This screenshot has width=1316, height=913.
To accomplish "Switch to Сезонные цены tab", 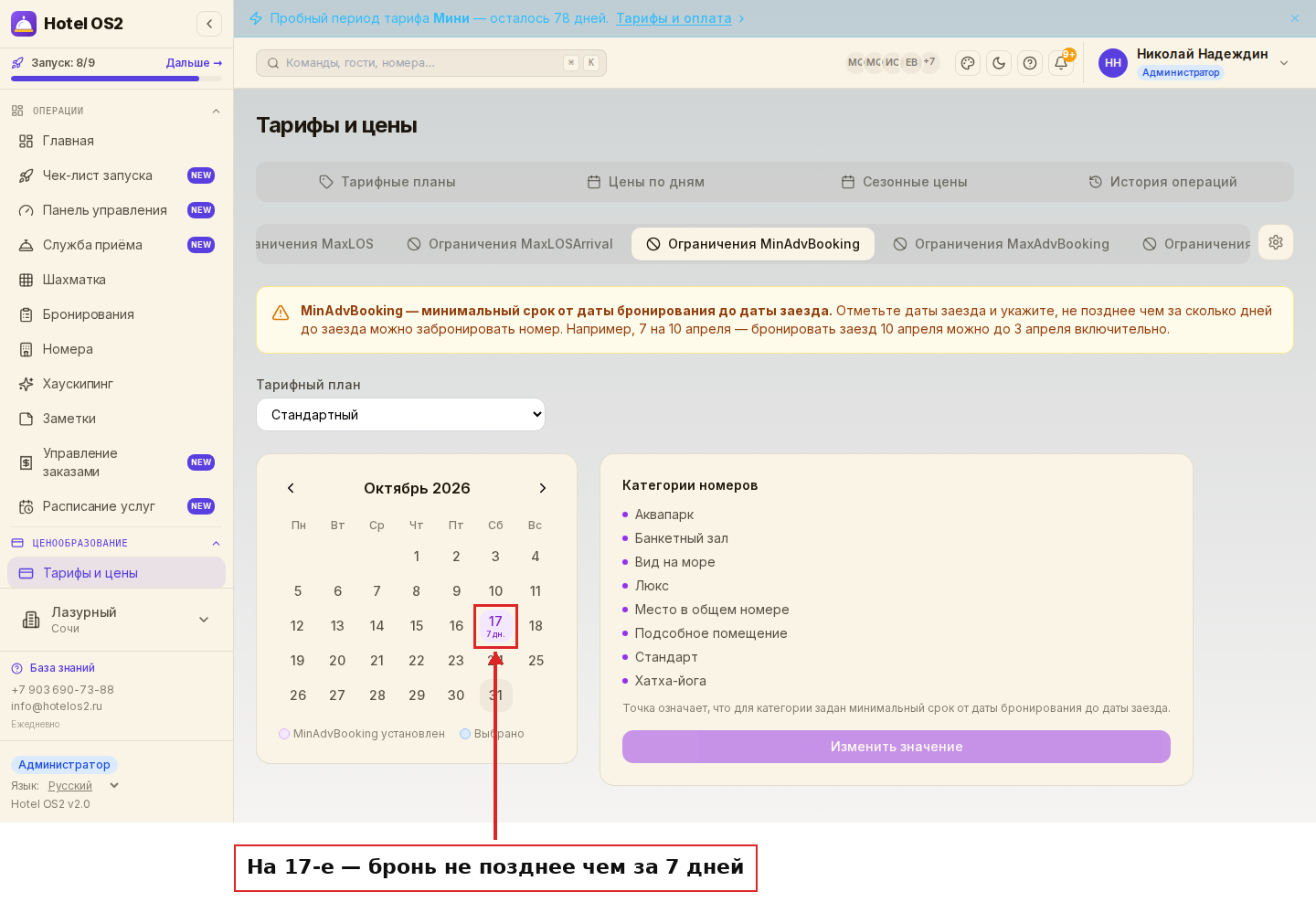I will pos(904,182).
